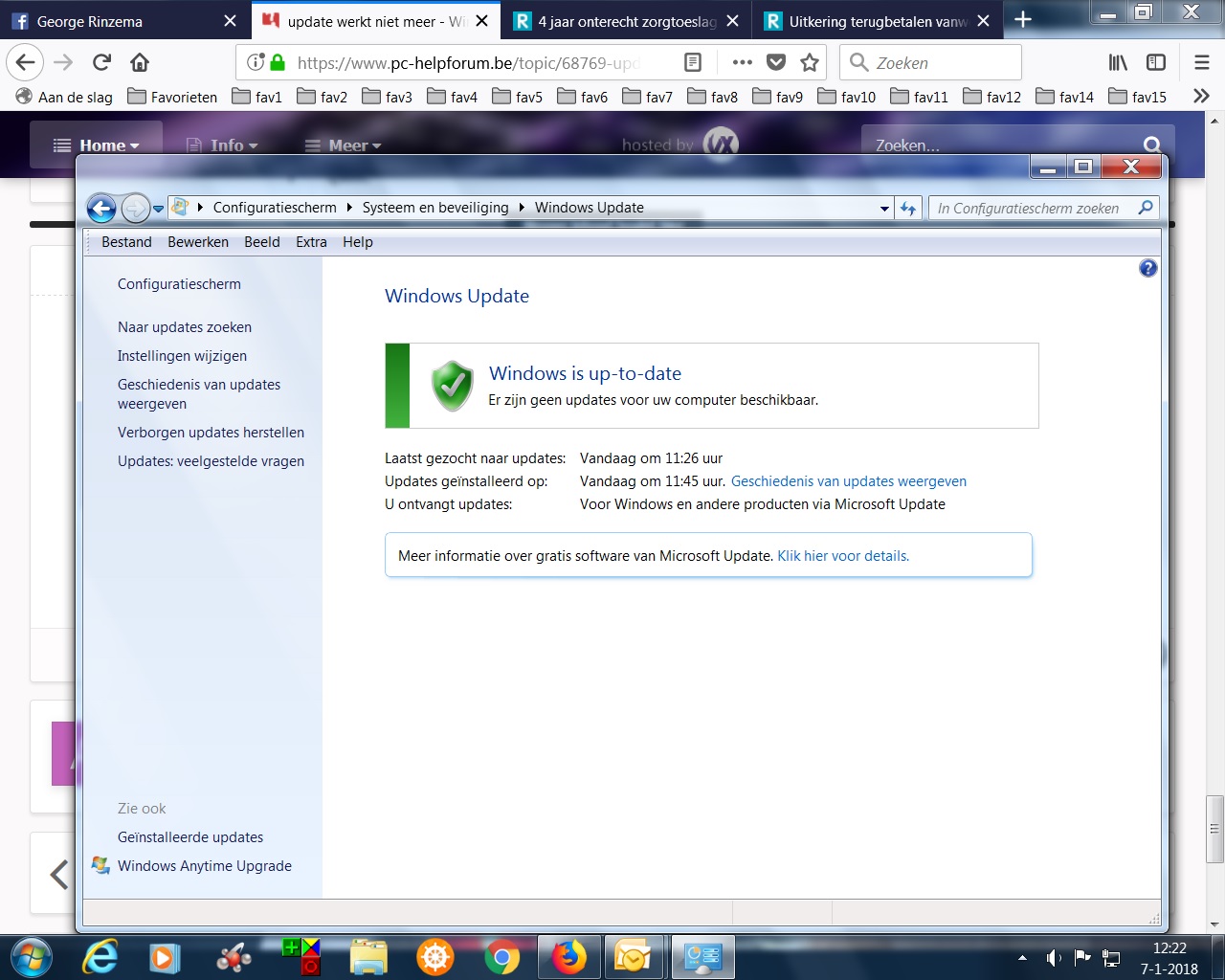This screenshot has height=980, width=1225.
Task: Open recent pages dropdown next to forward arrow
Action: (x=159, y=209)
